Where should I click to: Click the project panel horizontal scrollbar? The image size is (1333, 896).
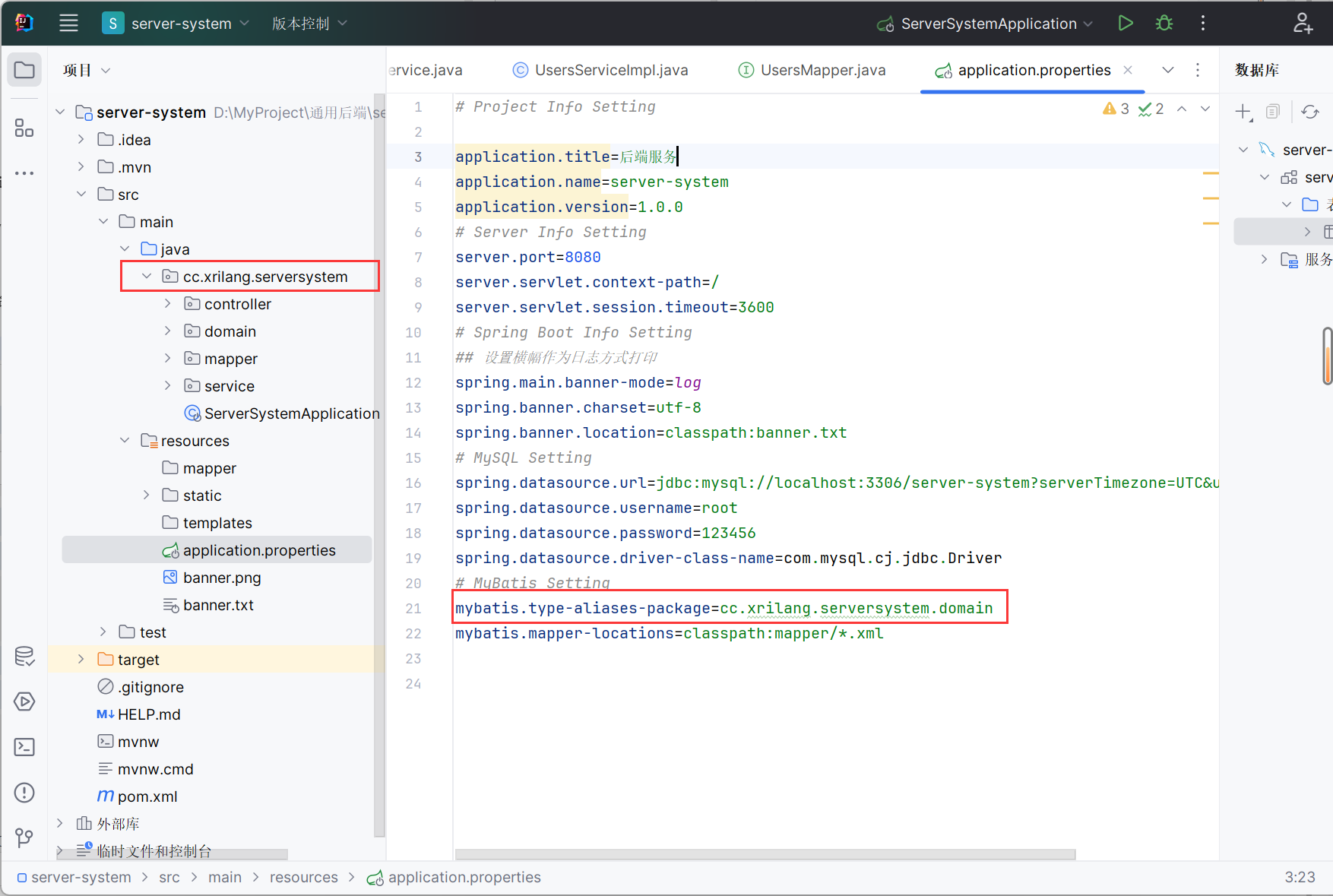click(171, 854)
